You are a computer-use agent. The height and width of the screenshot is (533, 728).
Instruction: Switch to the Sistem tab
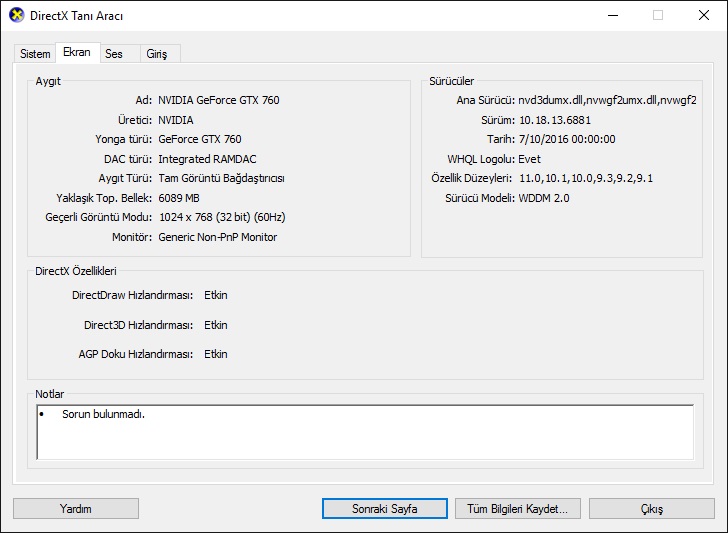click(x=35, y=54)
